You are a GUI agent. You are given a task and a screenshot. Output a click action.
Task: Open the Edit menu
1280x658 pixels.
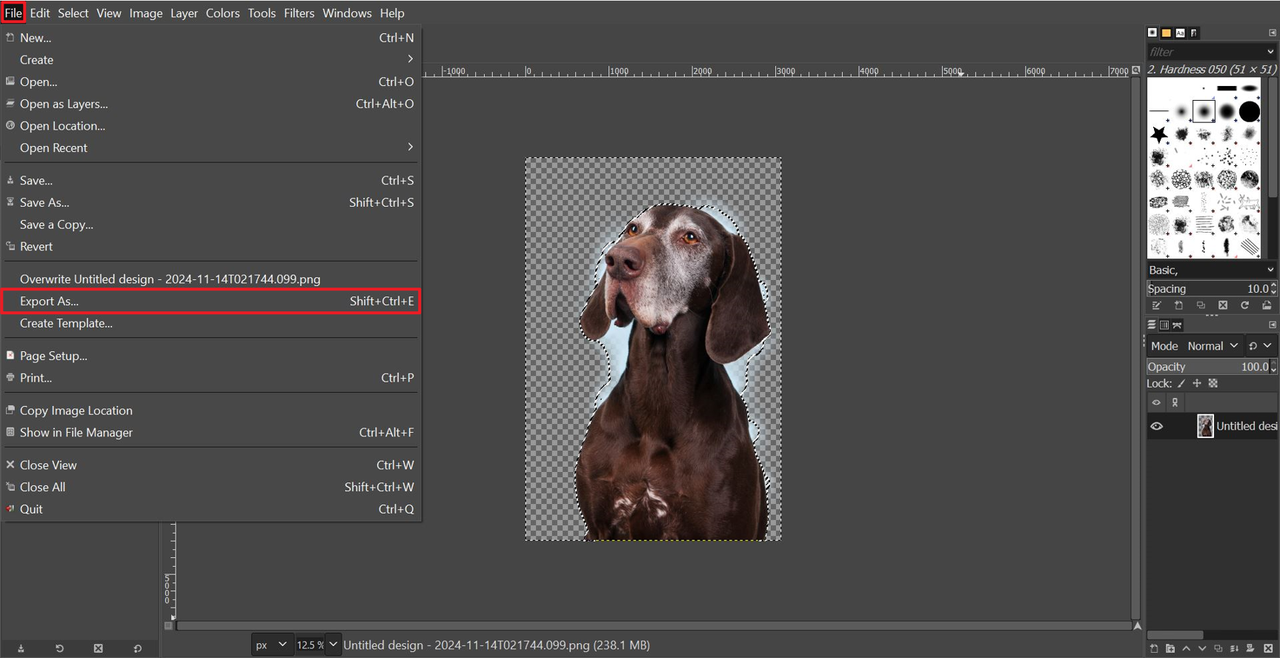(x=40, y=13)
